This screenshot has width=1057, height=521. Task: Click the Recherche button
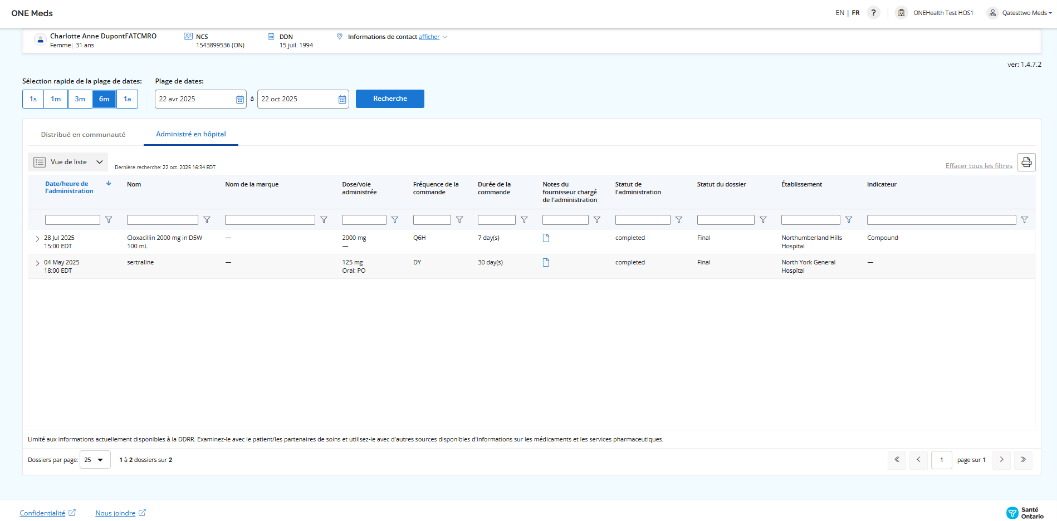389,99
